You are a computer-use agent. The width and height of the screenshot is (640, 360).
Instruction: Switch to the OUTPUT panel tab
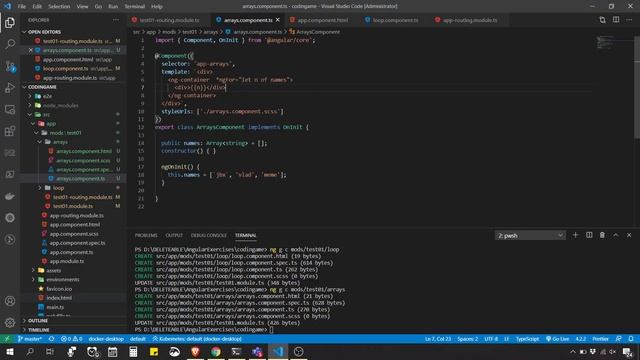pos(174,235)
